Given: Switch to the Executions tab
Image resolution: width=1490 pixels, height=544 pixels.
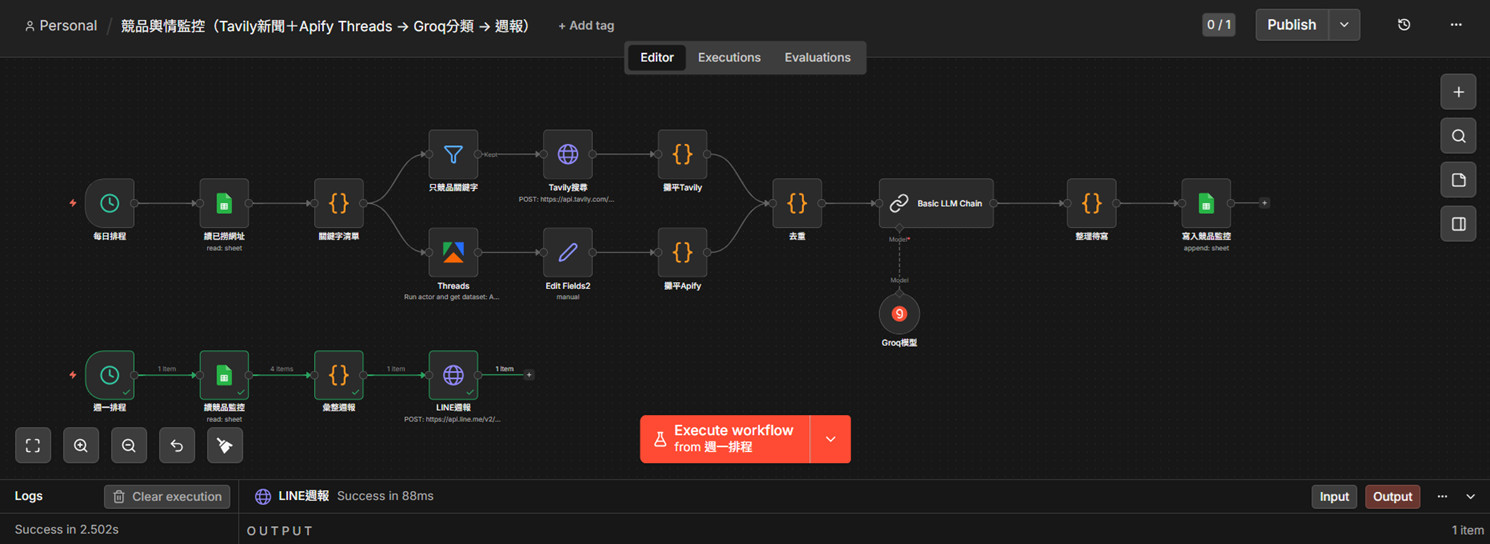Looking at the screenshot, I should (729, 57).
